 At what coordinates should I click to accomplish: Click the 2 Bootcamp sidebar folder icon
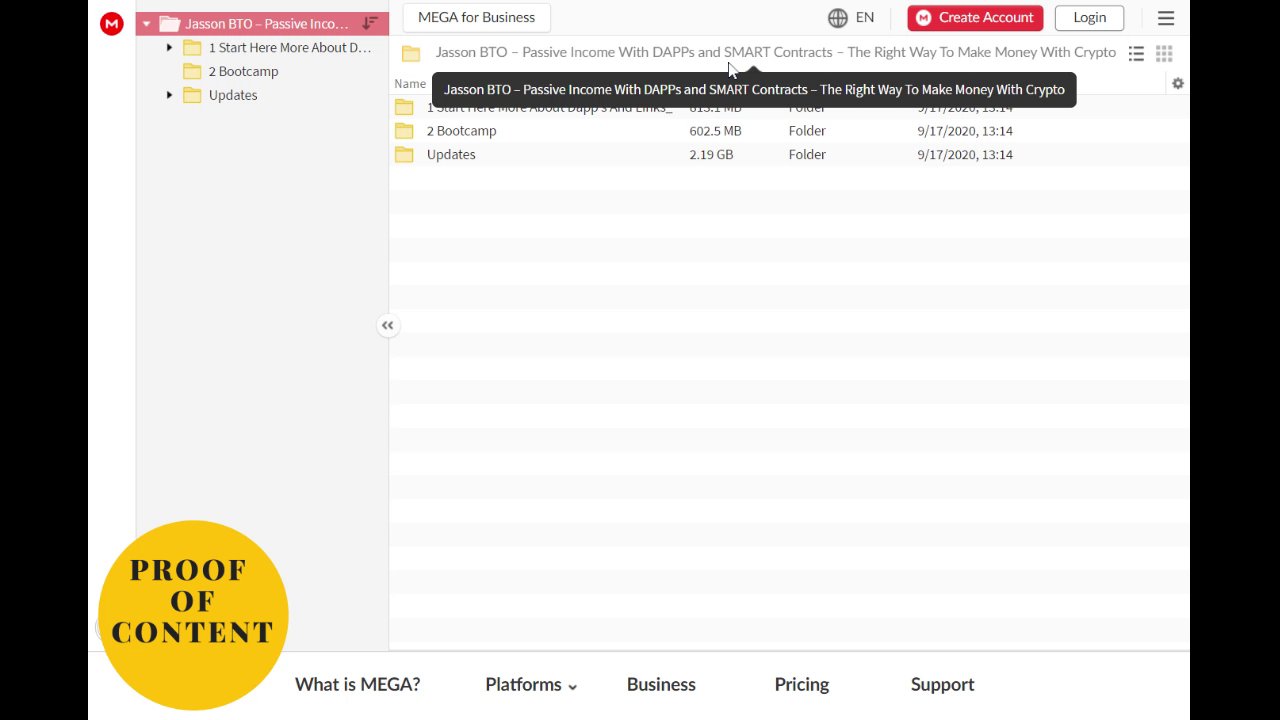192,71
